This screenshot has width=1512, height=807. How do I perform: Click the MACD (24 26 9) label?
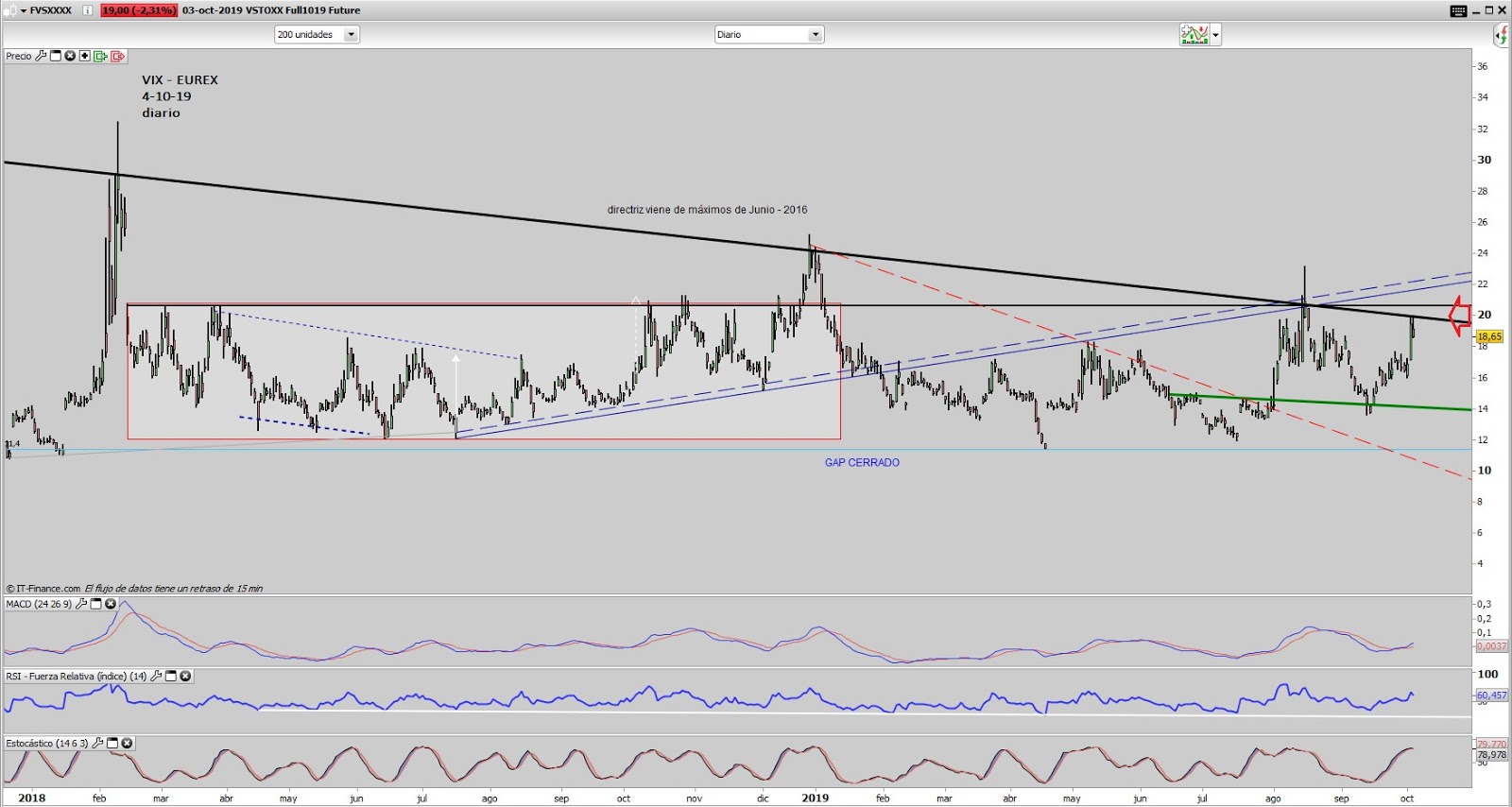coord(39,604)
